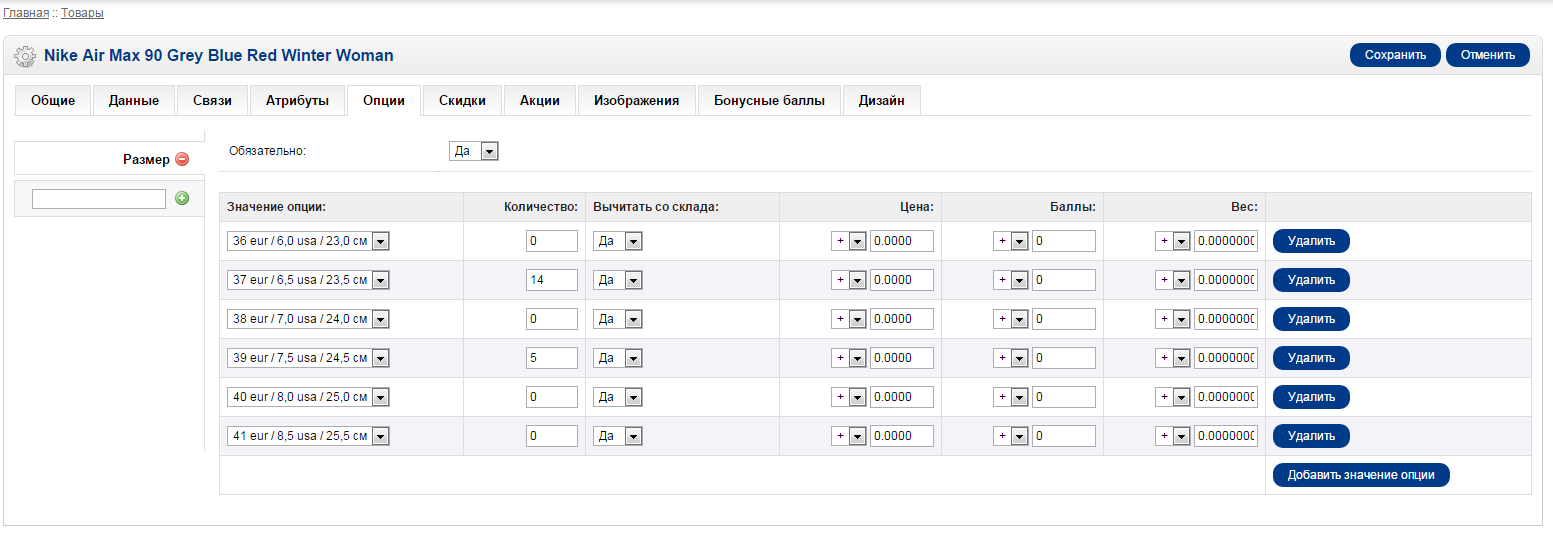The height and width of the screenshot is (557, 1553).
Task: Open the Изображения tab
Action: [x=636, y=101]
